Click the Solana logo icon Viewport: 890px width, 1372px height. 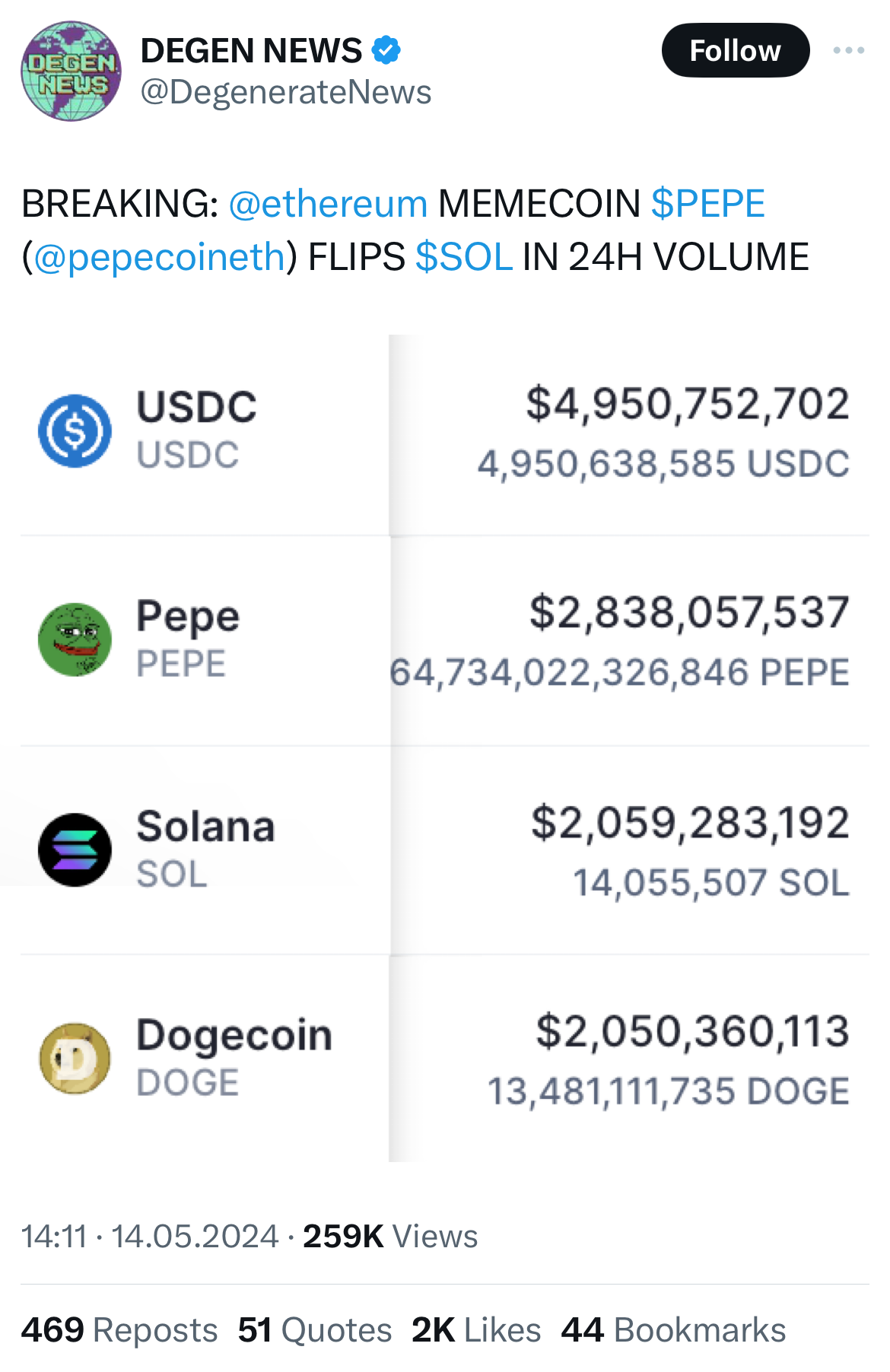(x=75, y=850)
